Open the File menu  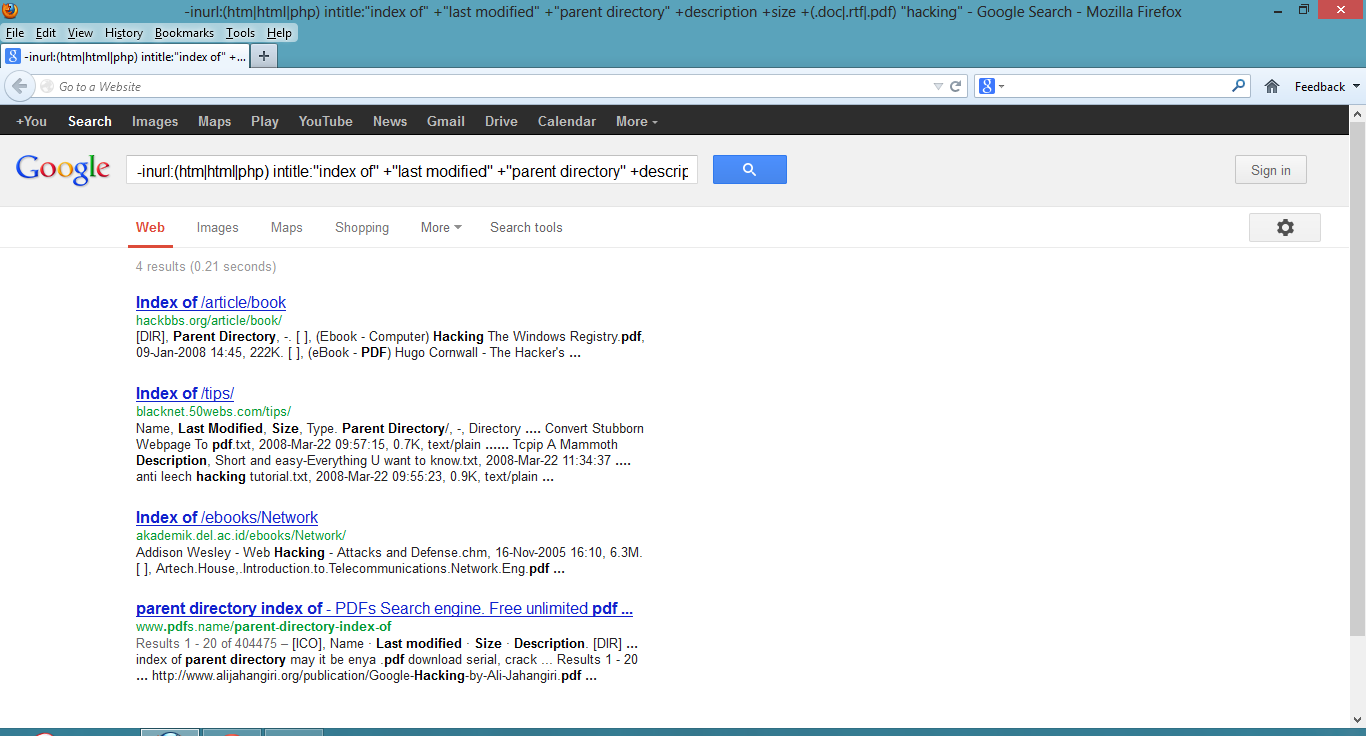pos(14,33)
